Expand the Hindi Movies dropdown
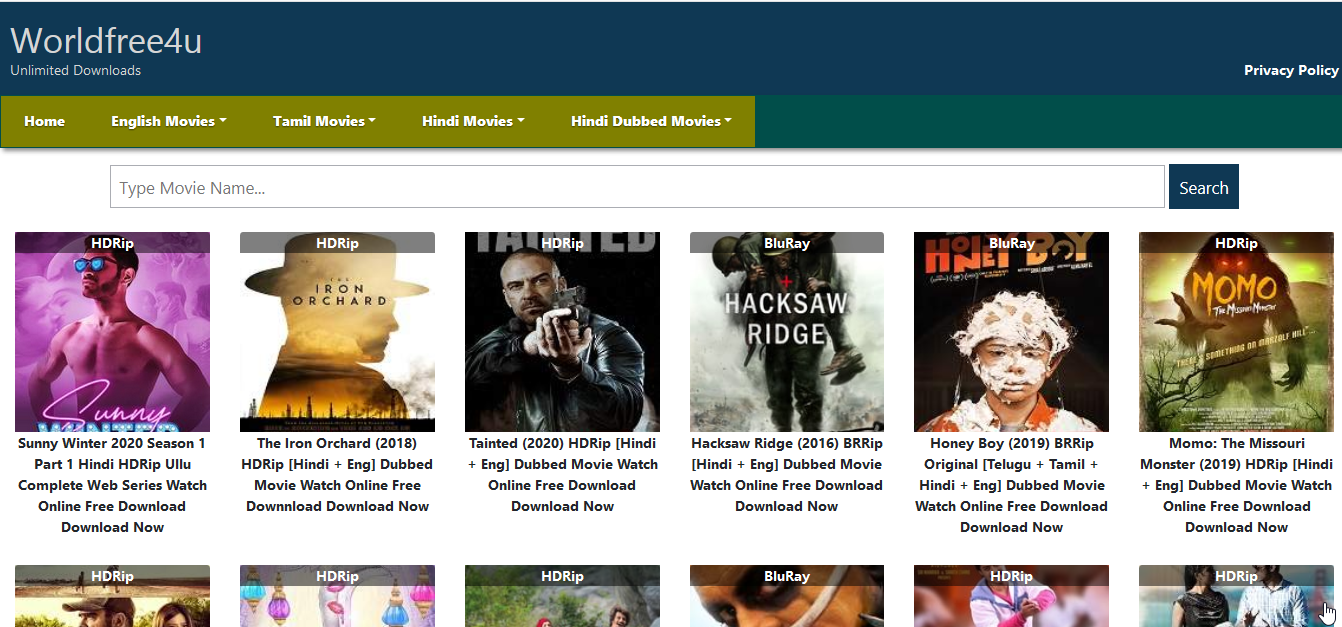1342x627 pixels. click(x=473, y=121)
